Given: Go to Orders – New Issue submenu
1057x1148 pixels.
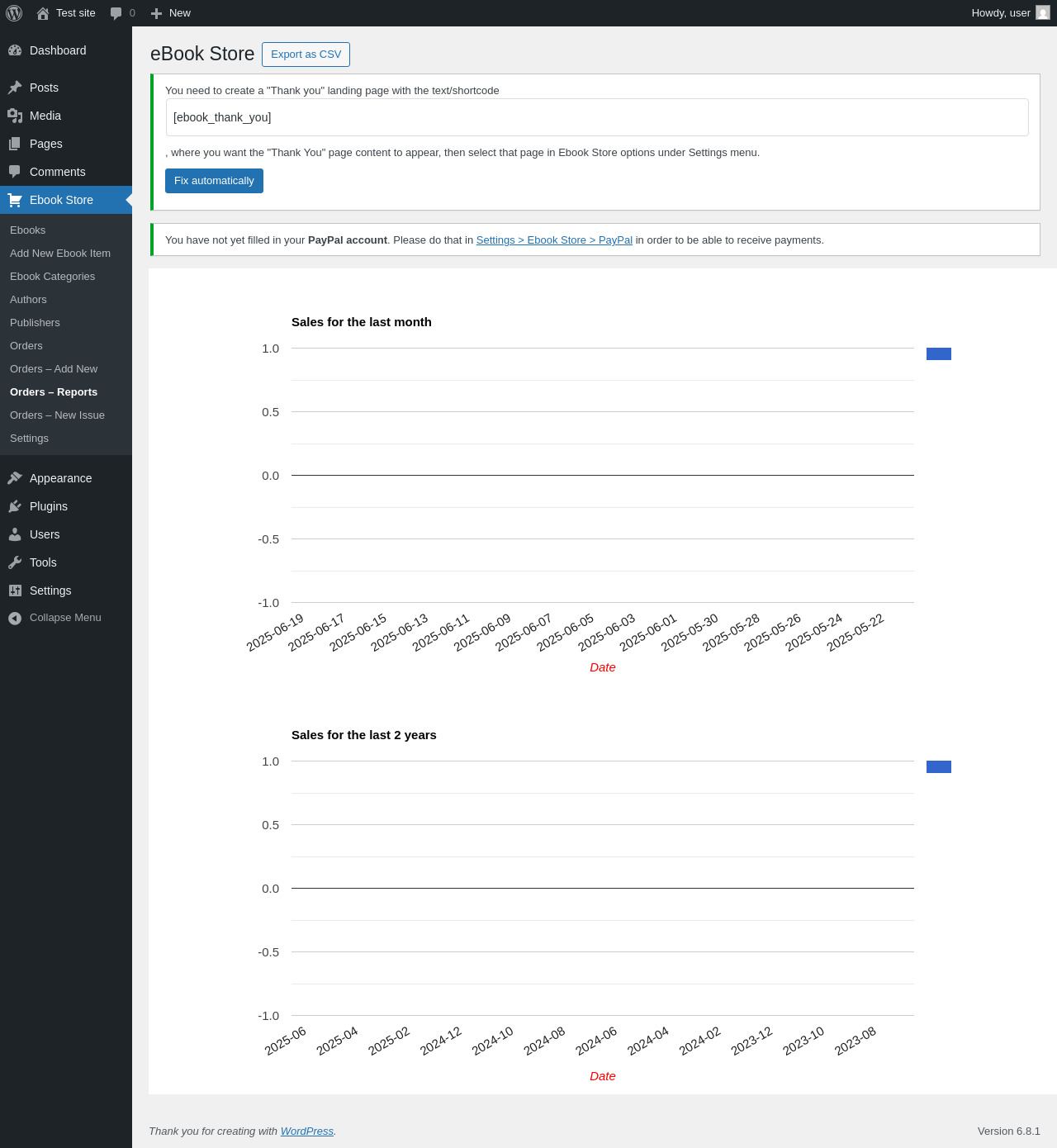Looking at the screenshot, I should (x=57, y=415).
